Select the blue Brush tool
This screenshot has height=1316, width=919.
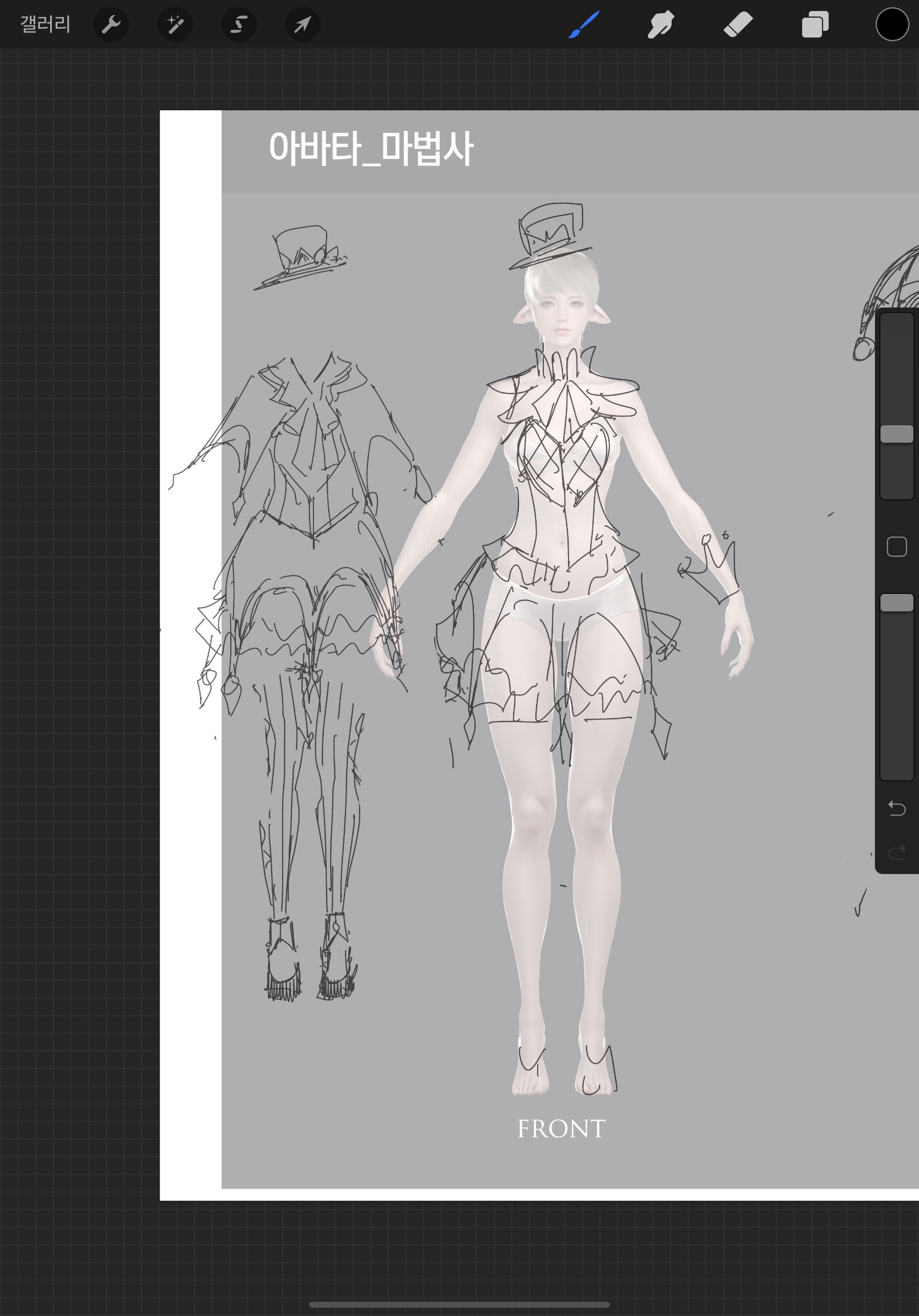click(585, 24)
